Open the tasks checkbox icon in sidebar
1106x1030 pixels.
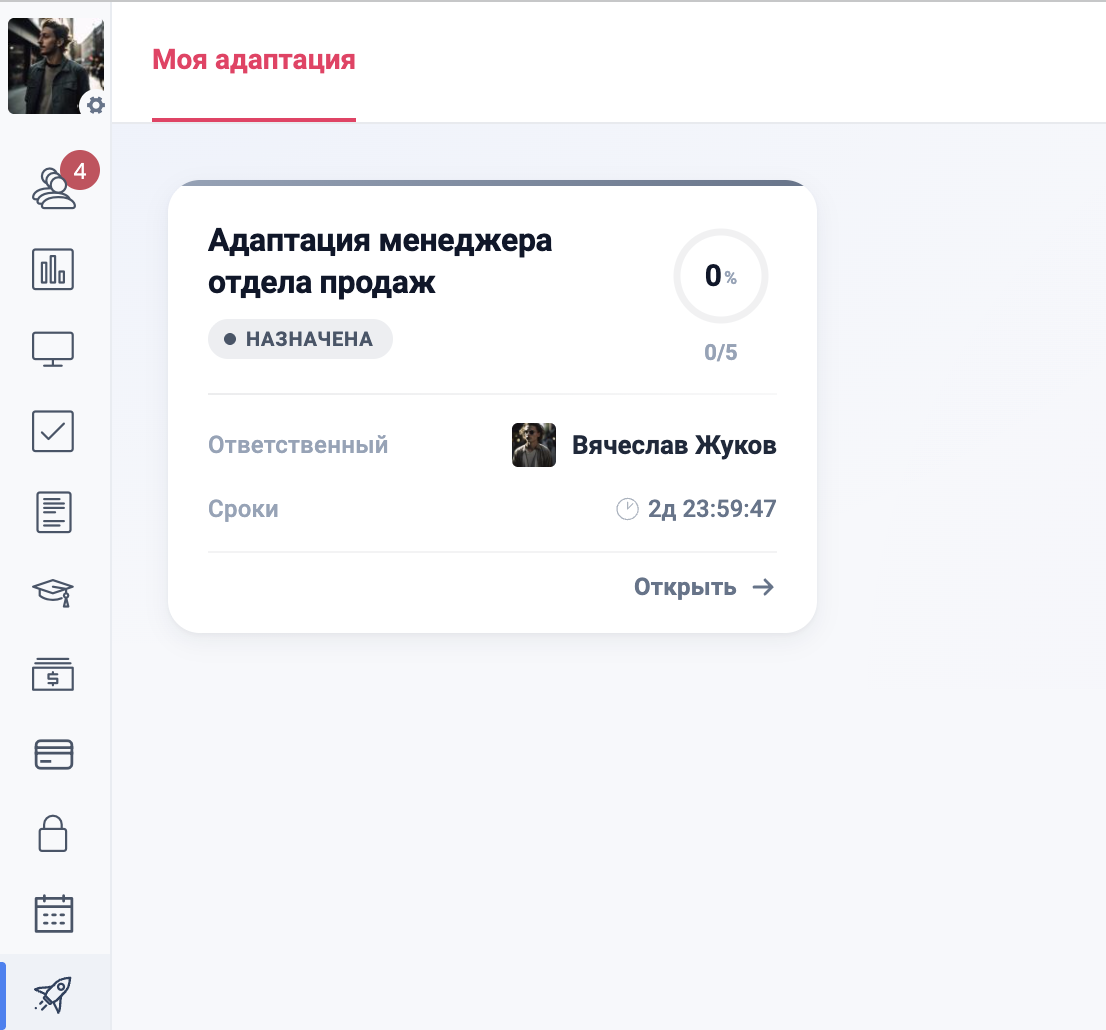55,431
